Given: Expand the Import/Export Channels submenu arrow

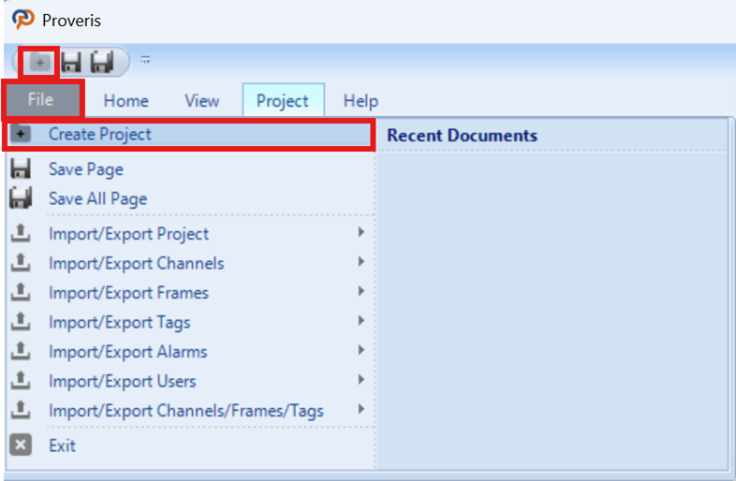Looking at the screenshot, I should pos(361,261).
